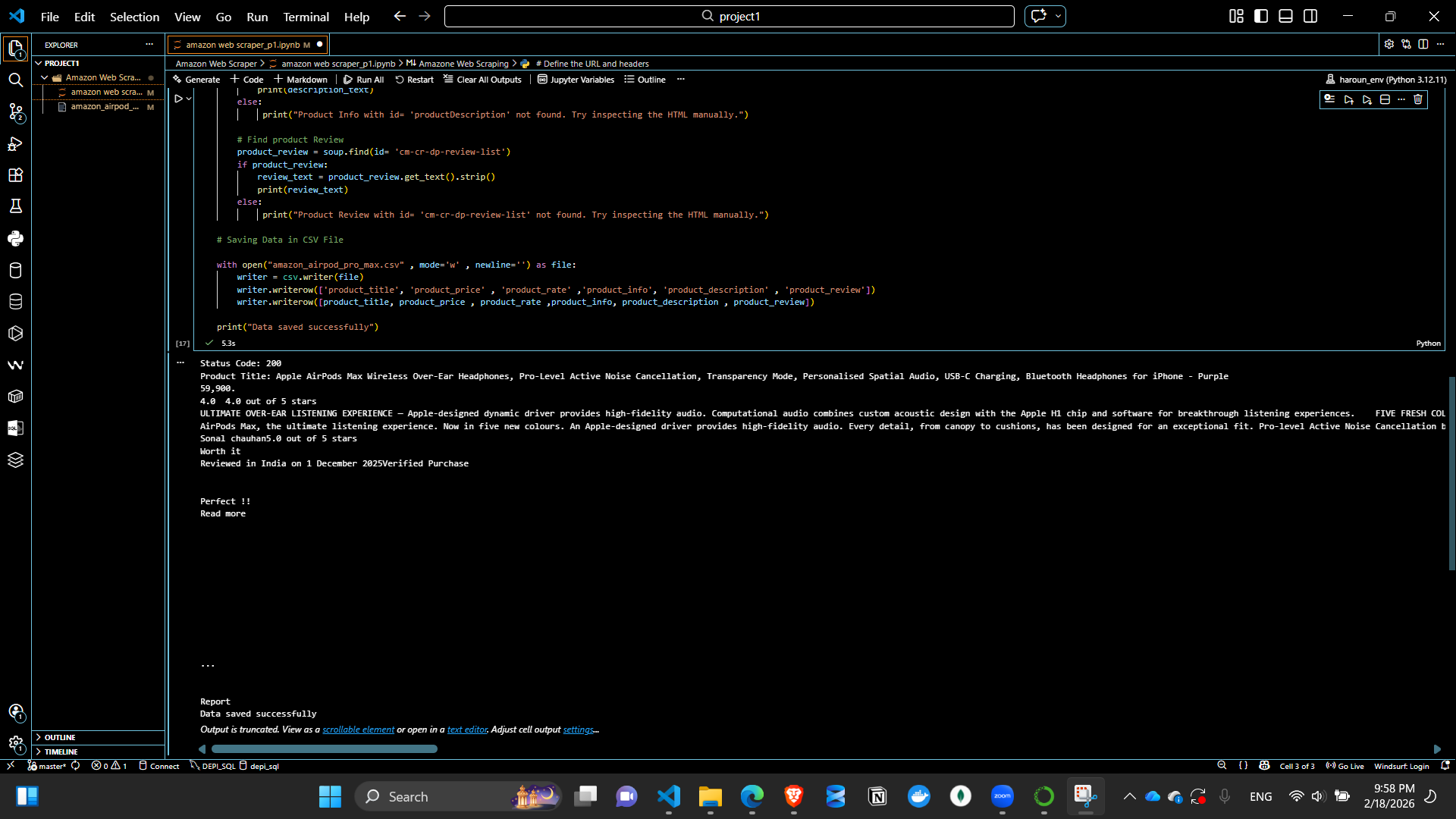Image resolution: width=1456 pixels, height=819 pixels.
Task: View output in a text editor
Action: pos(467,730)
